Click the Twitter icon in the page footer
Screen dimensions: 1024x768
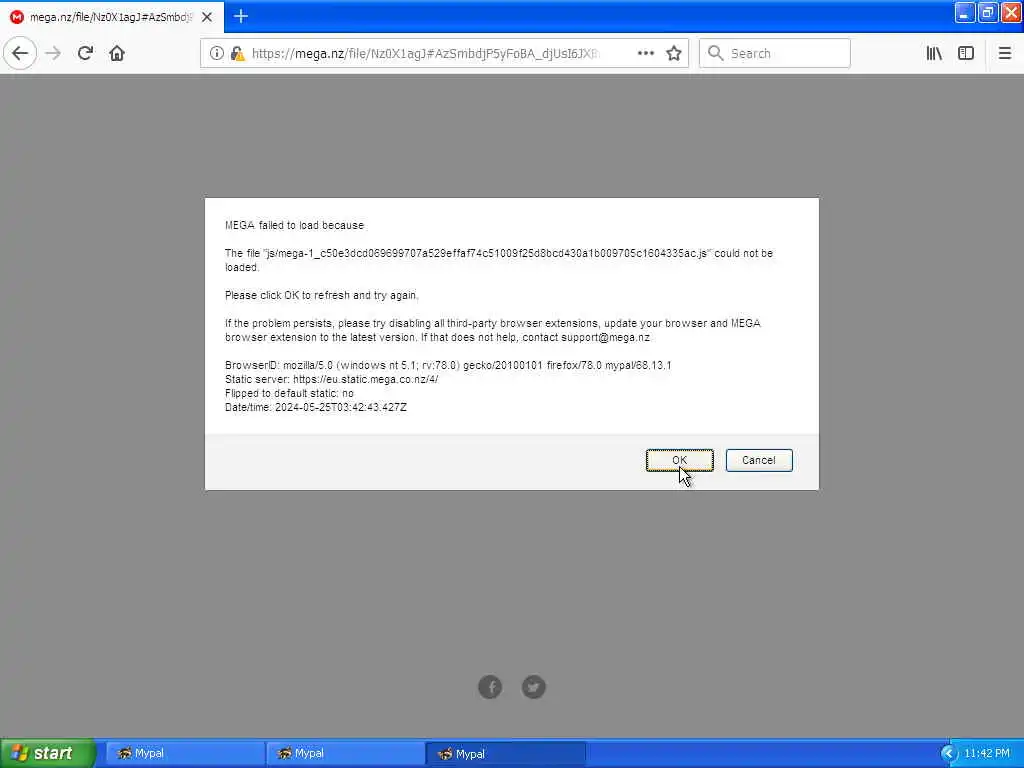(x=534, y=687)
